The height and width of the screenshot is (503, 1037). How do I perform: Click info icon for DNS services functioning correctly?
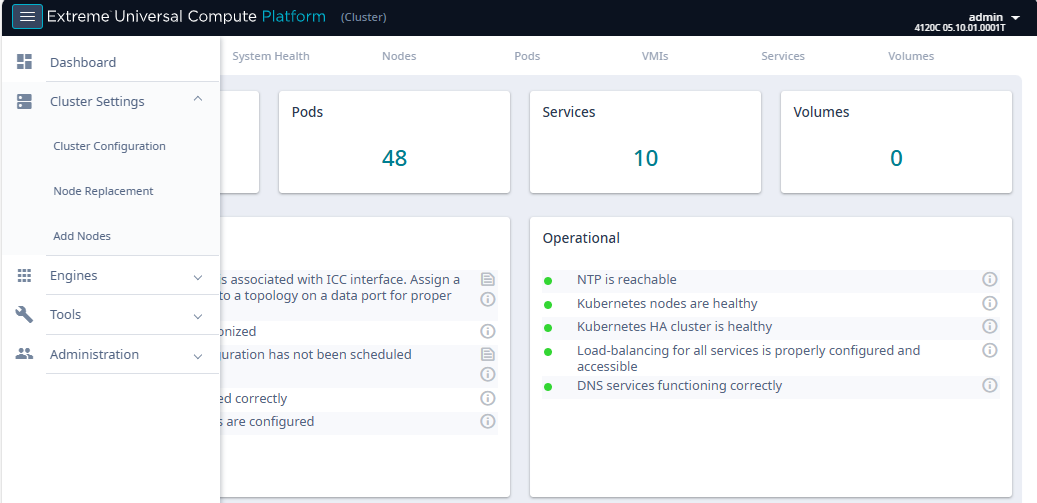[x=990, y=385]
